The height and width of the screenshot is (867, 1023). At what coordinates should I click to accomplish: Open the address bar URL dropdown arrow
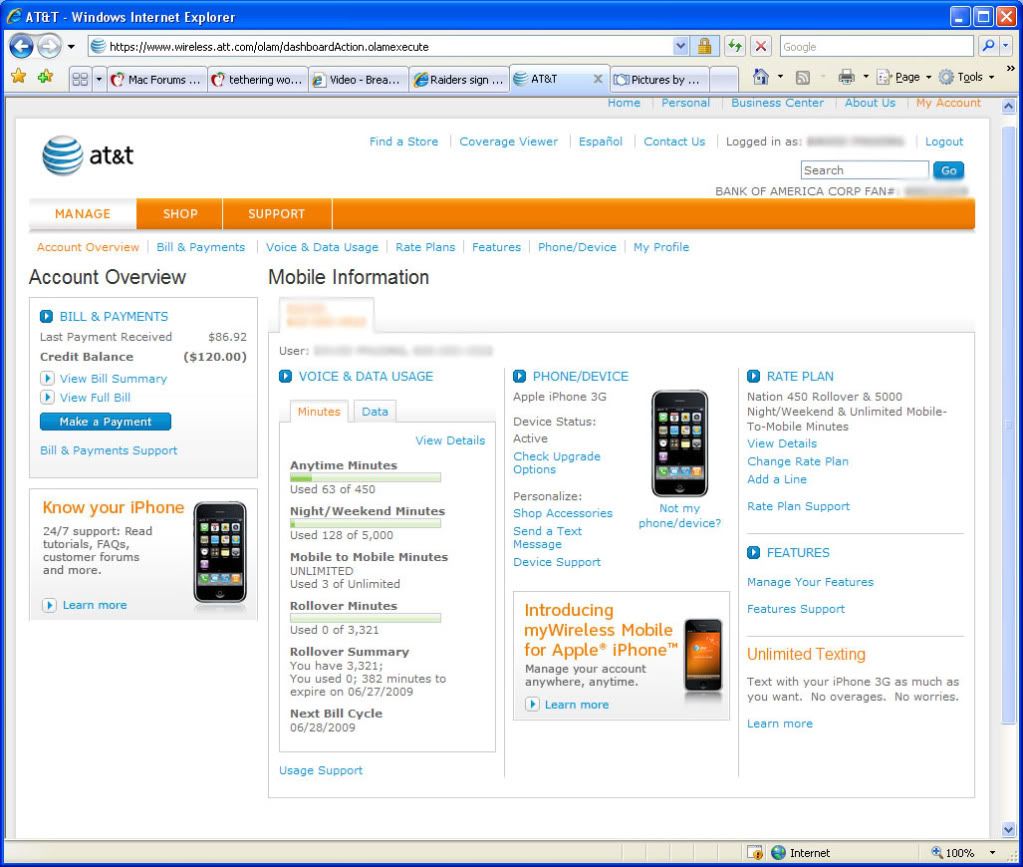pyautogui.click(x=680, y=46)
